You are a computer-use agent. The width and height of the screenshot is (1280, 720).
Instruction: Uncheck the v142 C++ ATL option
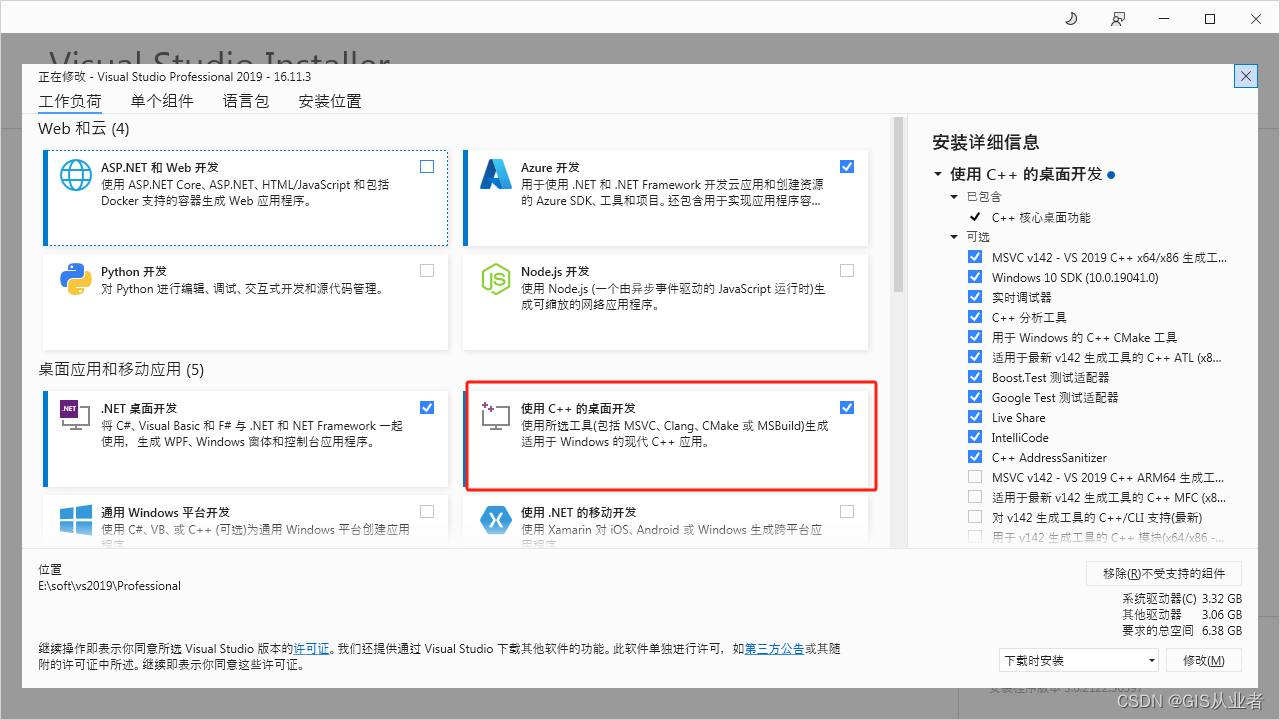click(x=975, y=357)
